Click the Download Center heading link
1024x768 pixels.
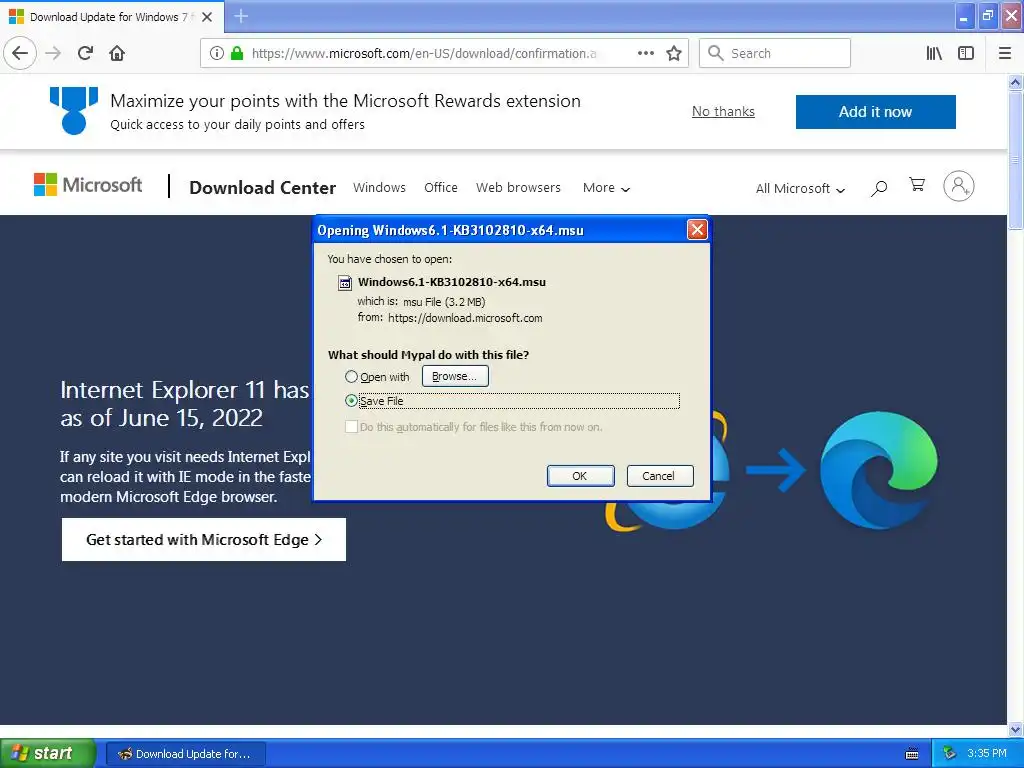click(x=263, y=188)
